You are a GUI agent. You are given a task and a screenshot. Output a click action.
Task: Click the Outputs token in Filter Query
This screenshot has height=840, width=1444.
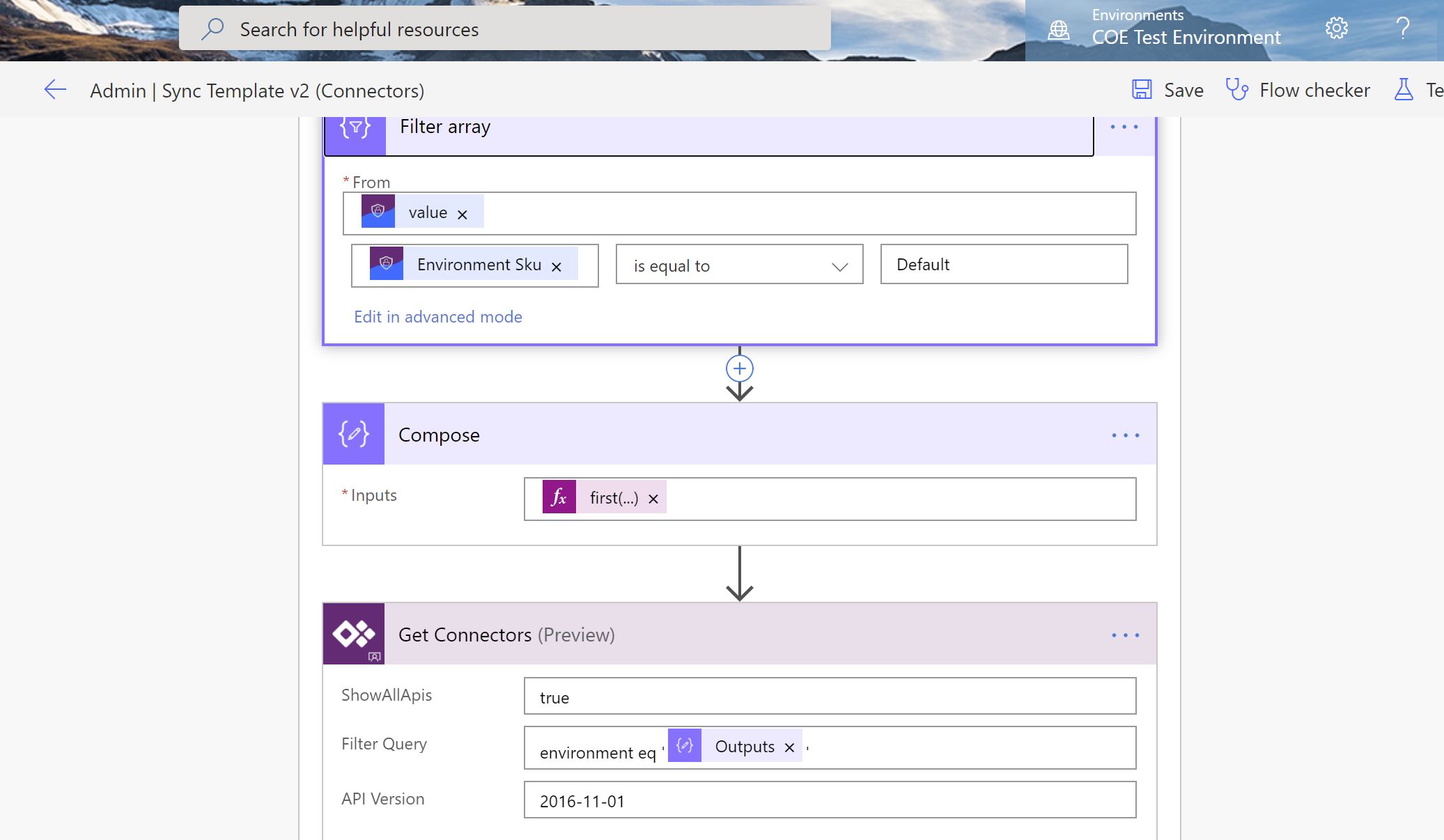(745, 746)
